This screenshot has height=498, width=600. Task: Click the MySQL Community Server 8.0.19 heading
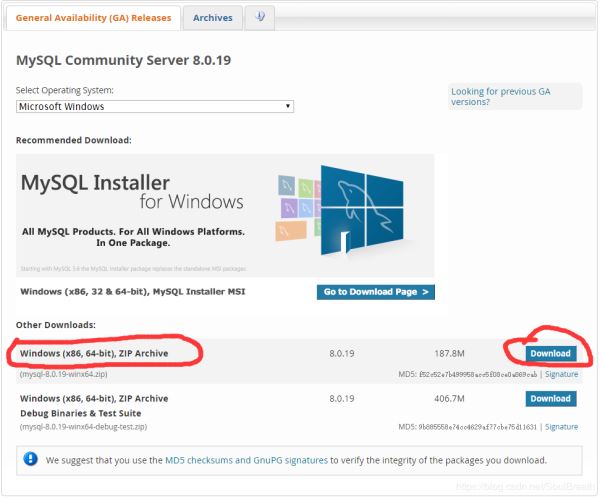pos(124,60)
